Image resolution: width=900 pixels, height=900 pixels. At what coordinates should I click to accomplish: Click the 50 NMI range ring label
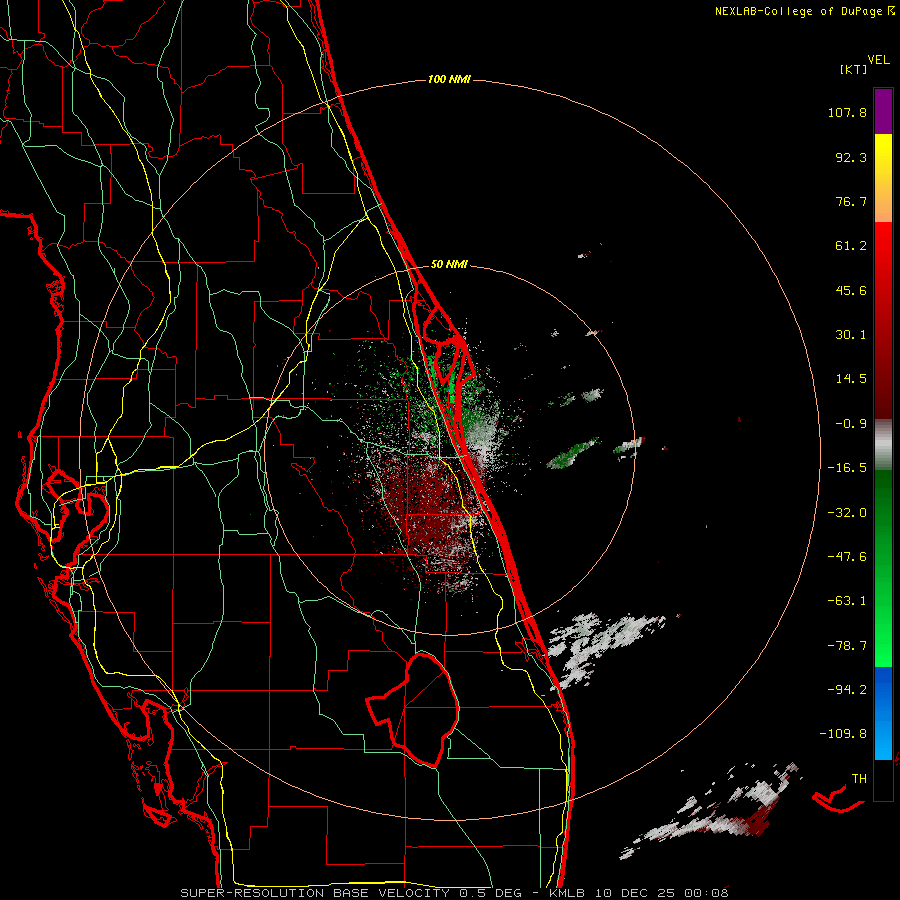click(x=449, y=264)
